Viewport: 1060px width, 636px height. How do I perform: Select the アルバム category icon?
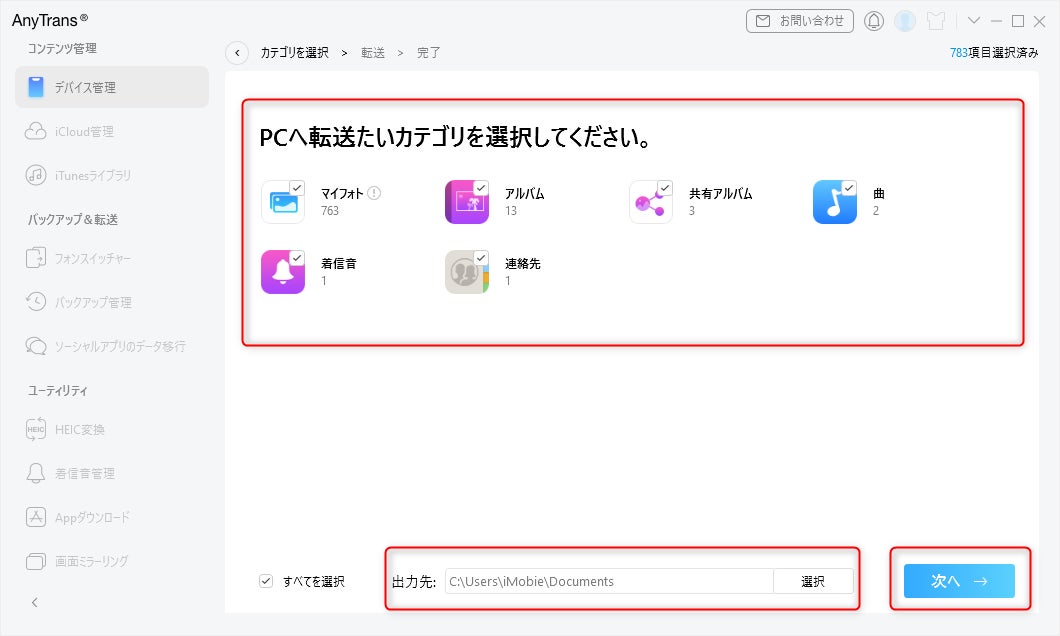[x=466, y=202]
